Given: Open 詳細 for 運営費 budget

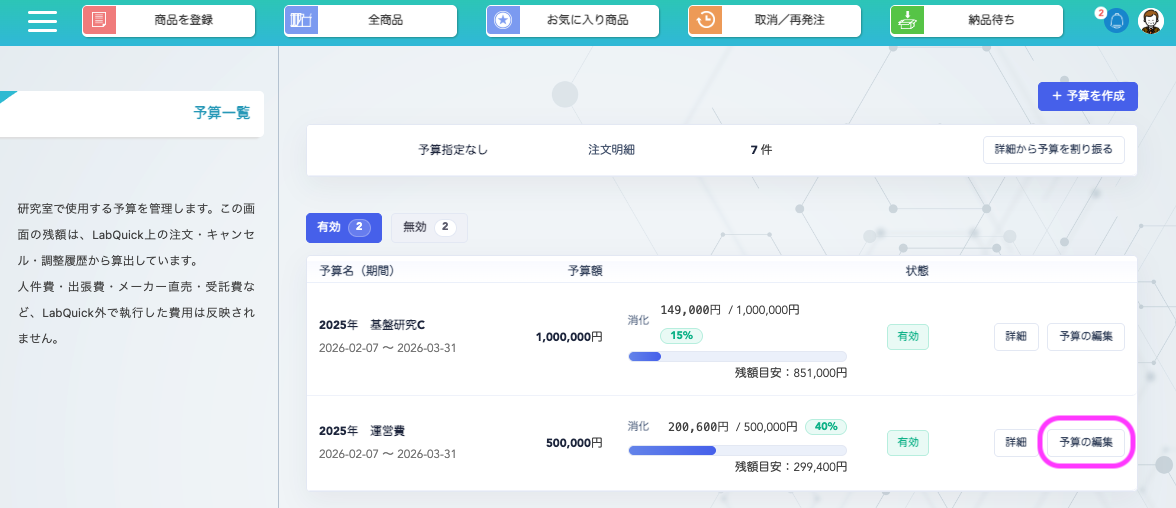Looking at the screenshot, I should (1015, 442).
